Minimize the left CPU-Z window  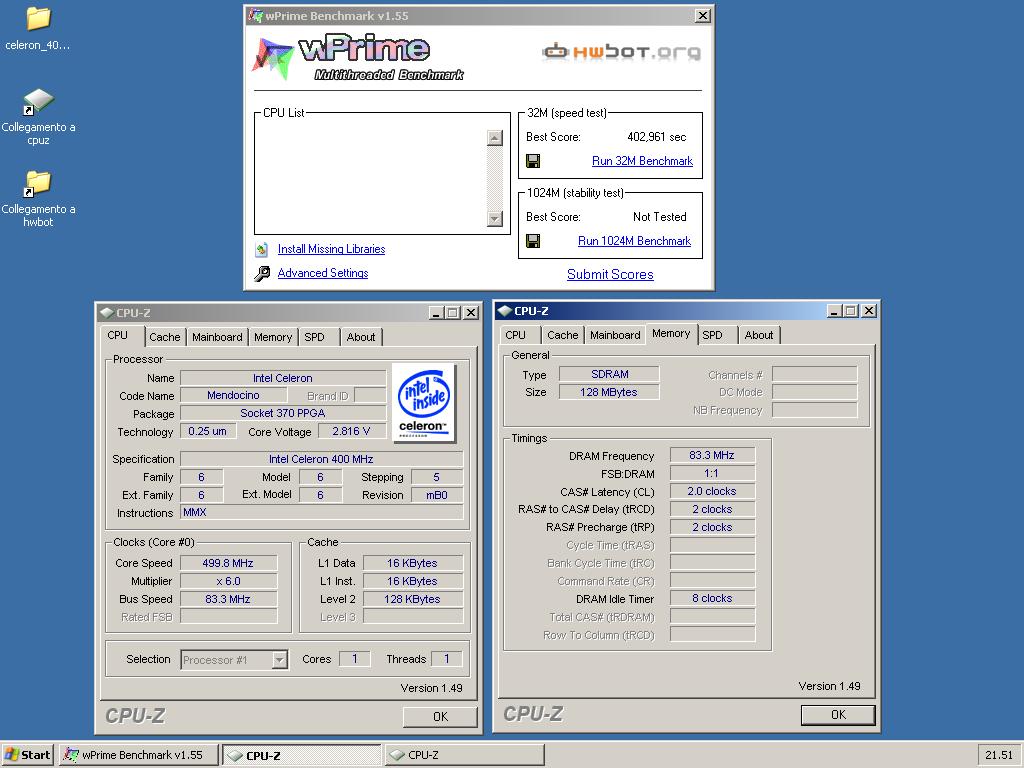point(436,313)
